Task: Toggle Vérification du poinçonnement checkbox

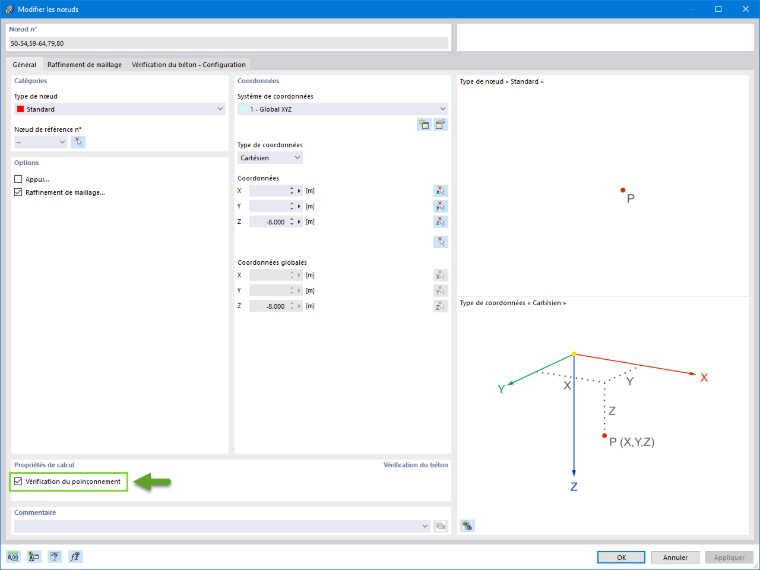Action: pos(18,481)
